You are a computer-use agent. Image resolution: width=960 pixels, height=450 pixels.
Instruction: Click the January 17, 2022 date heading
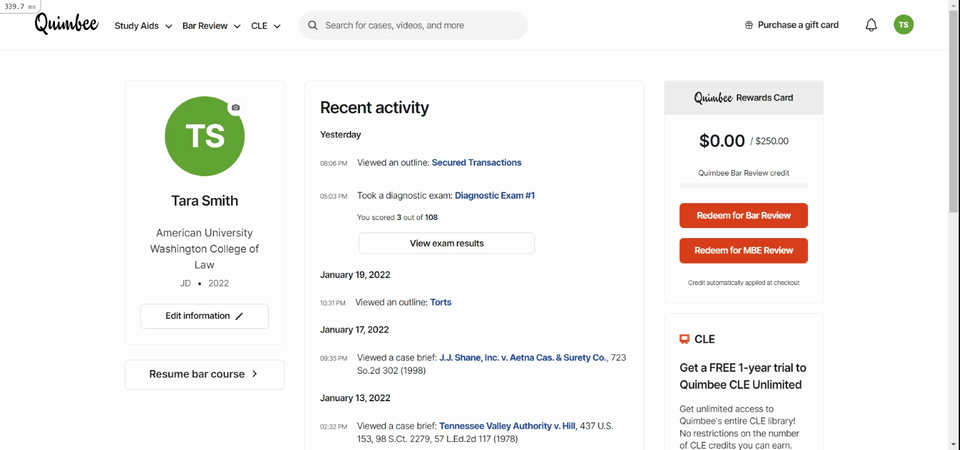[354, 329]
